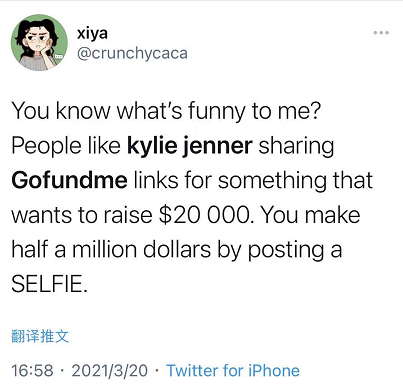Open the Twitter for iPhone source link
The height and width of the screenshot is (391, 403).
point(233,370)
